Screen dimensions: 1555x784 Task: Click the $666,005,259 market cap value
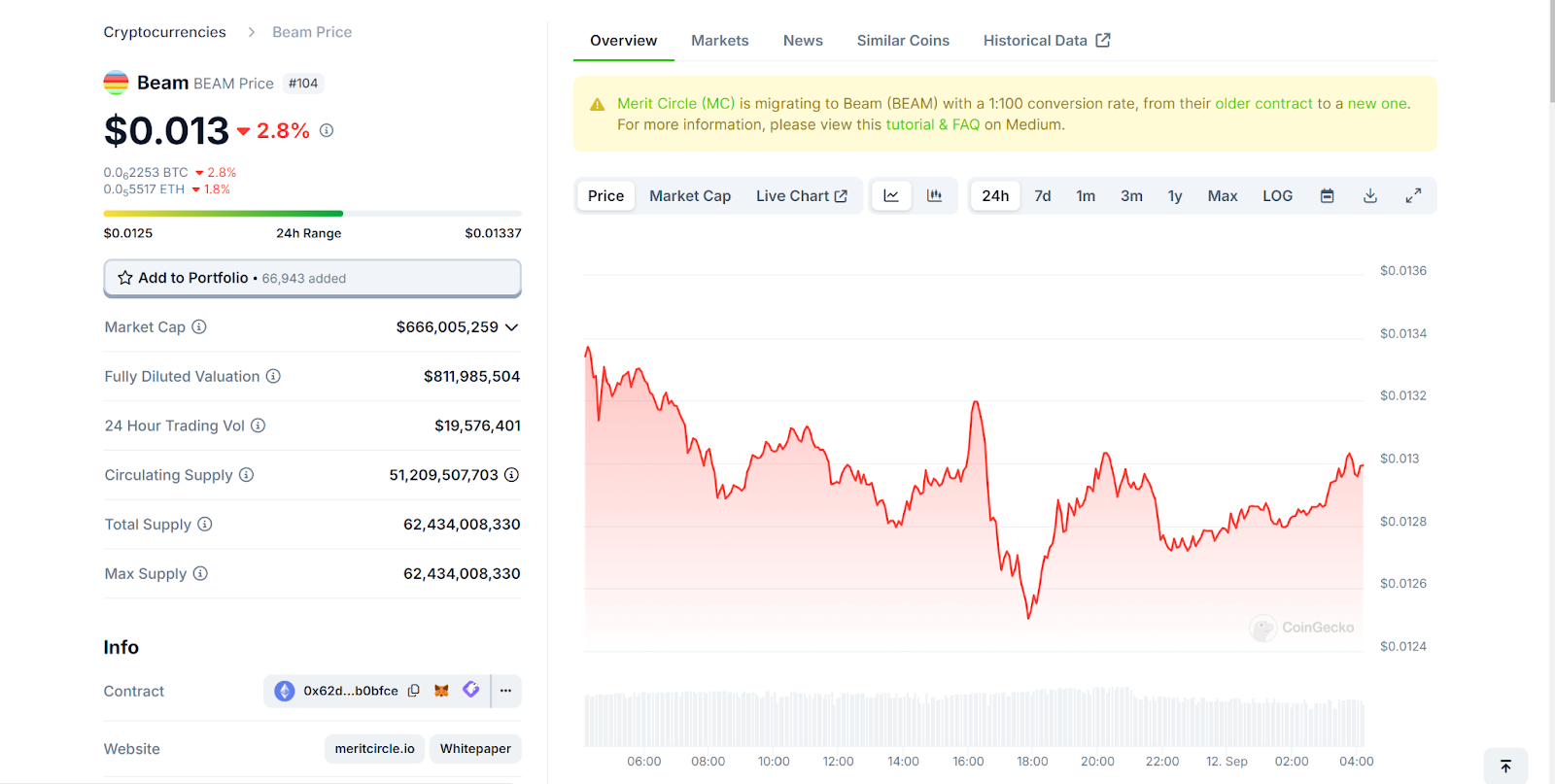click(x=447, y=327)
